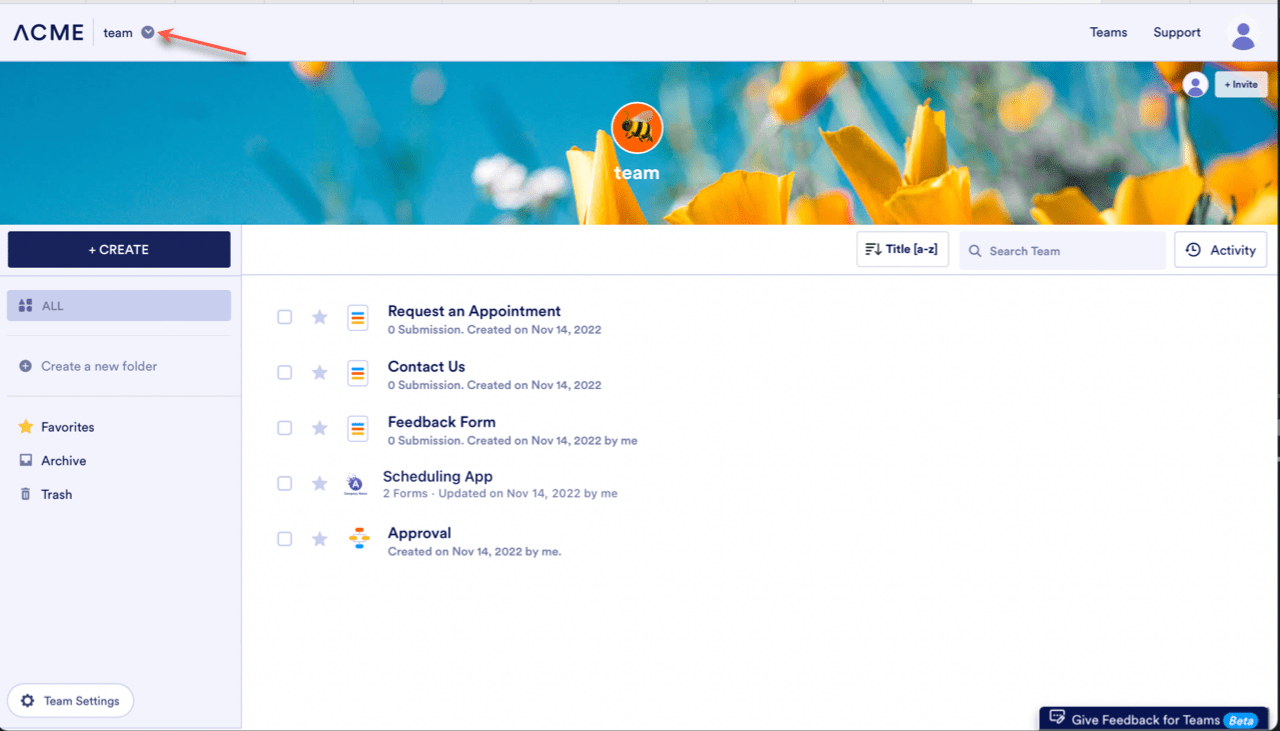Click the team member avatar beside Invite
The height and width of the screenshot is (731, 1280).
tap(1195, 85)
